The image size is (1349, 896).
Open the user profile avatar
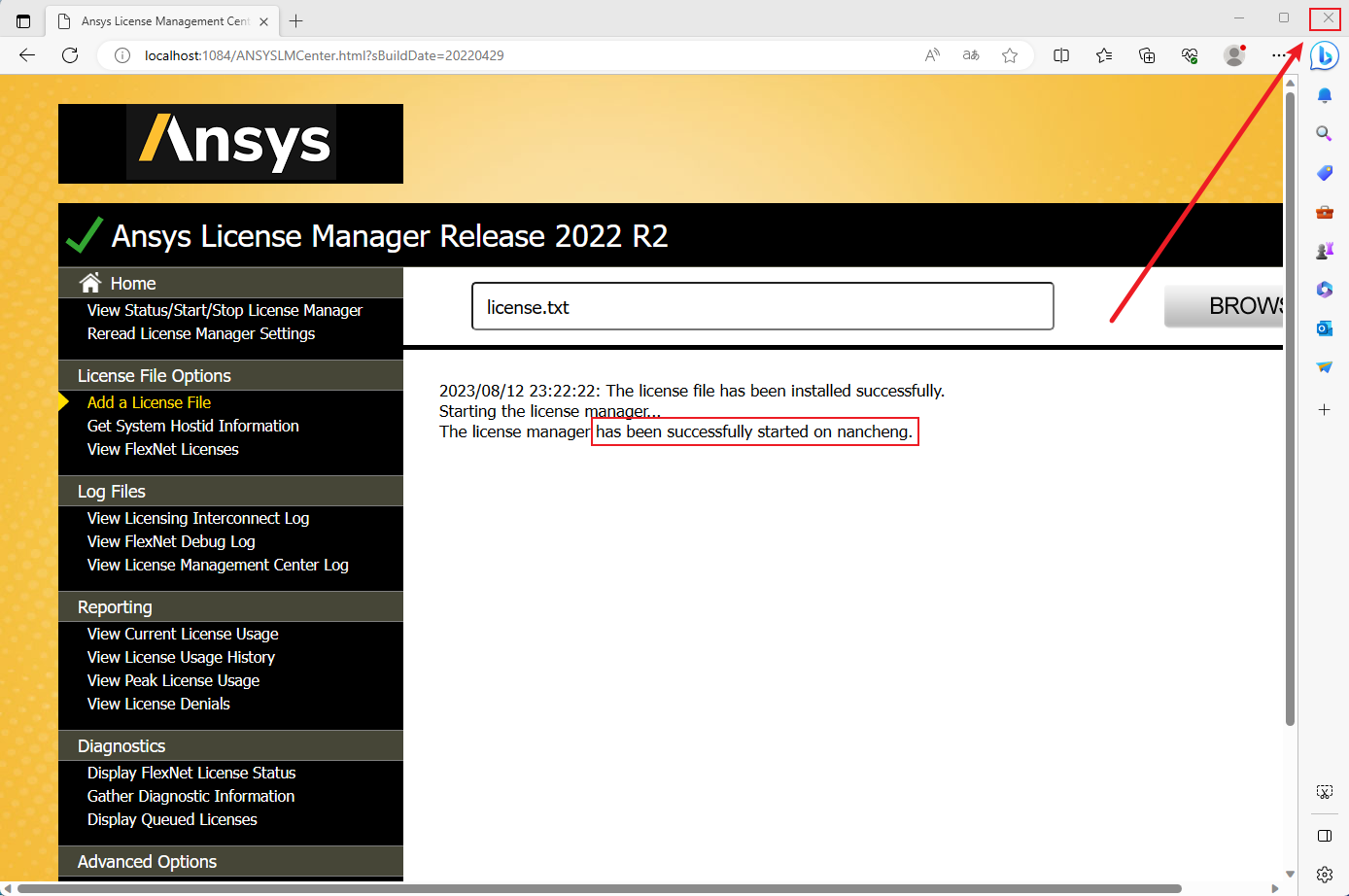tap(1234, 55)
